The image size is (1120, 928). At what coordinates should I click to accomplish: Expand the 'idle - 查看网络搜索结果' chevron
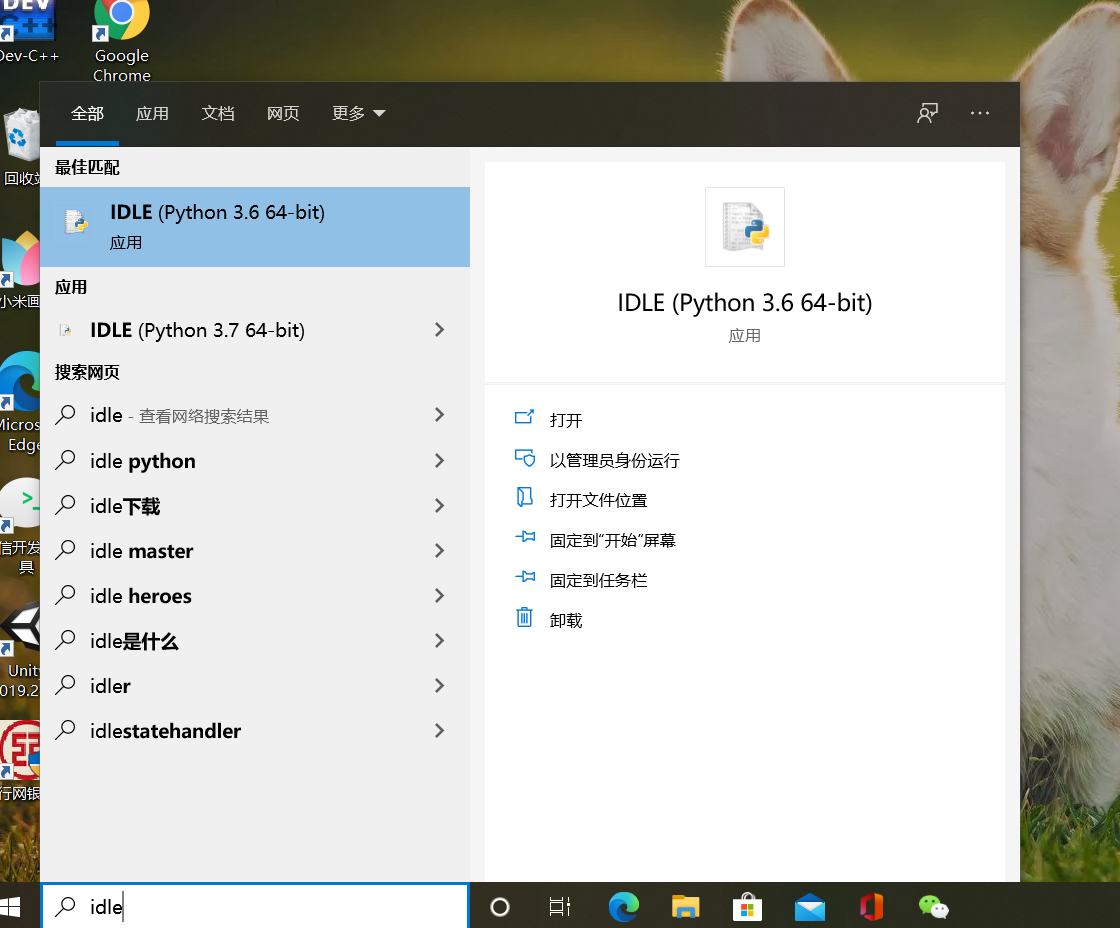(x=439, y=415)
